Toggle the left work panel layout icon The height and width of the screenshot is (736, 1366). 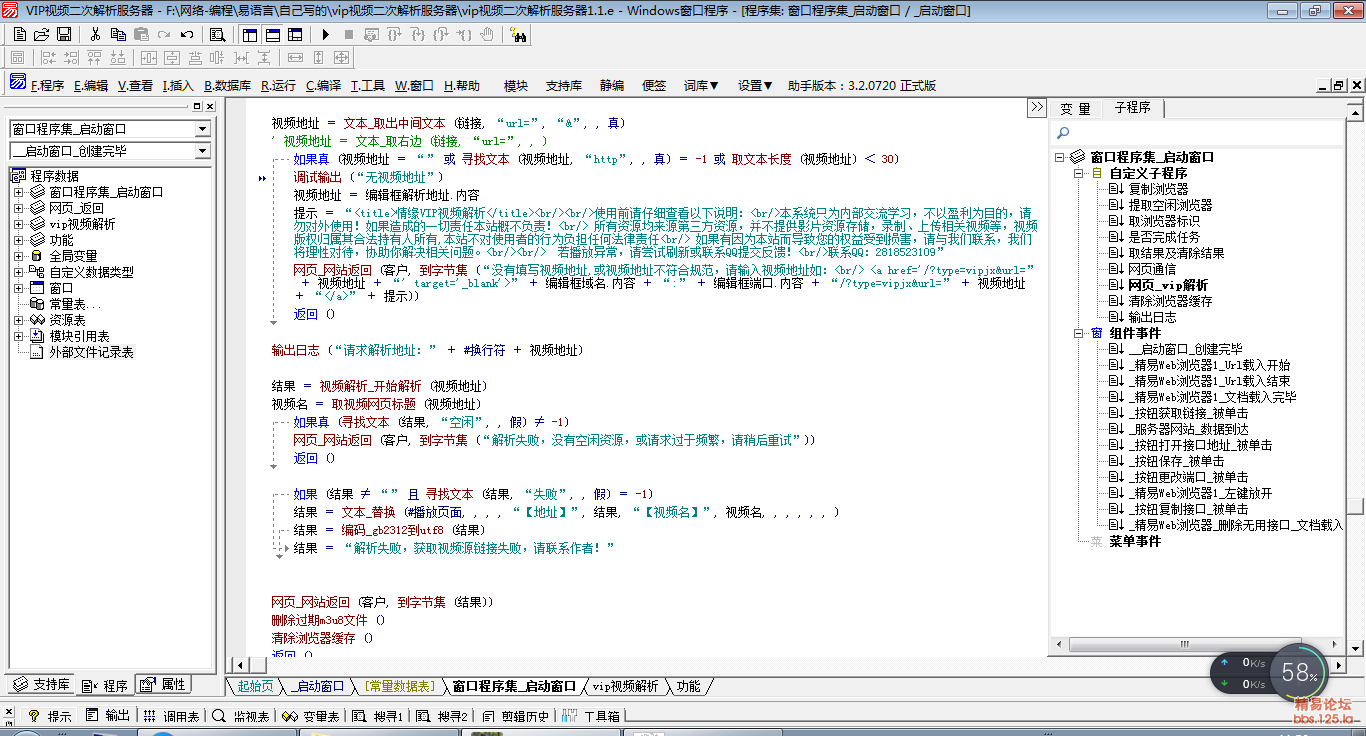tap(250, 34)
